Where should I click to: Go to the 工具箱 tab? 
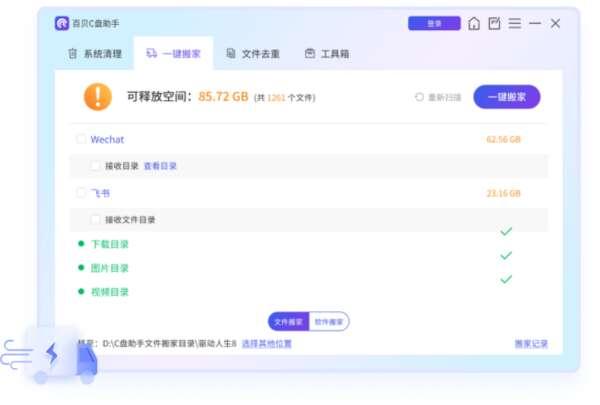pos(327,54)
